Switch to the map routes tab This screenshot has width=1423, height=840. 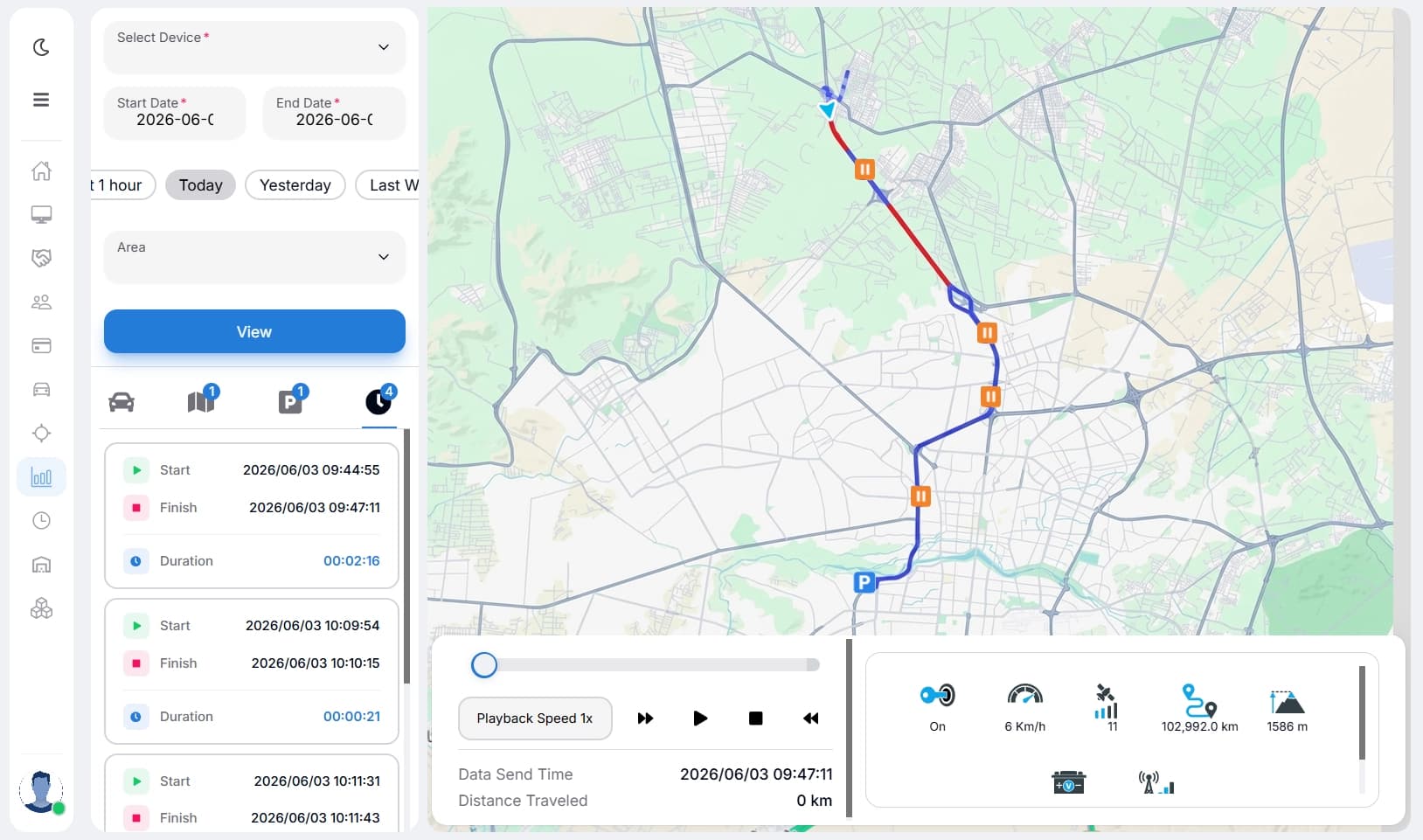pyautogui.click(x=202, y=400)
